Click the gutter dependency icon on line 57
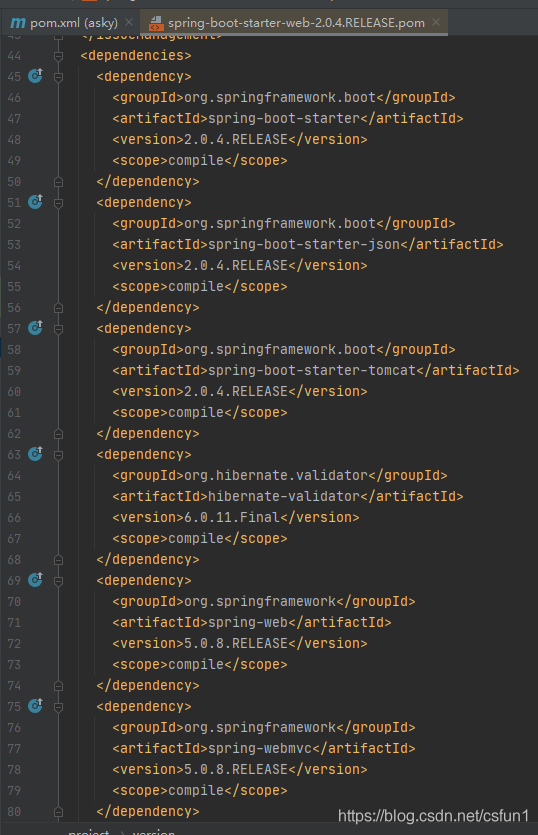538x835 pixels. pyautogui.click(x=35, y=328)
